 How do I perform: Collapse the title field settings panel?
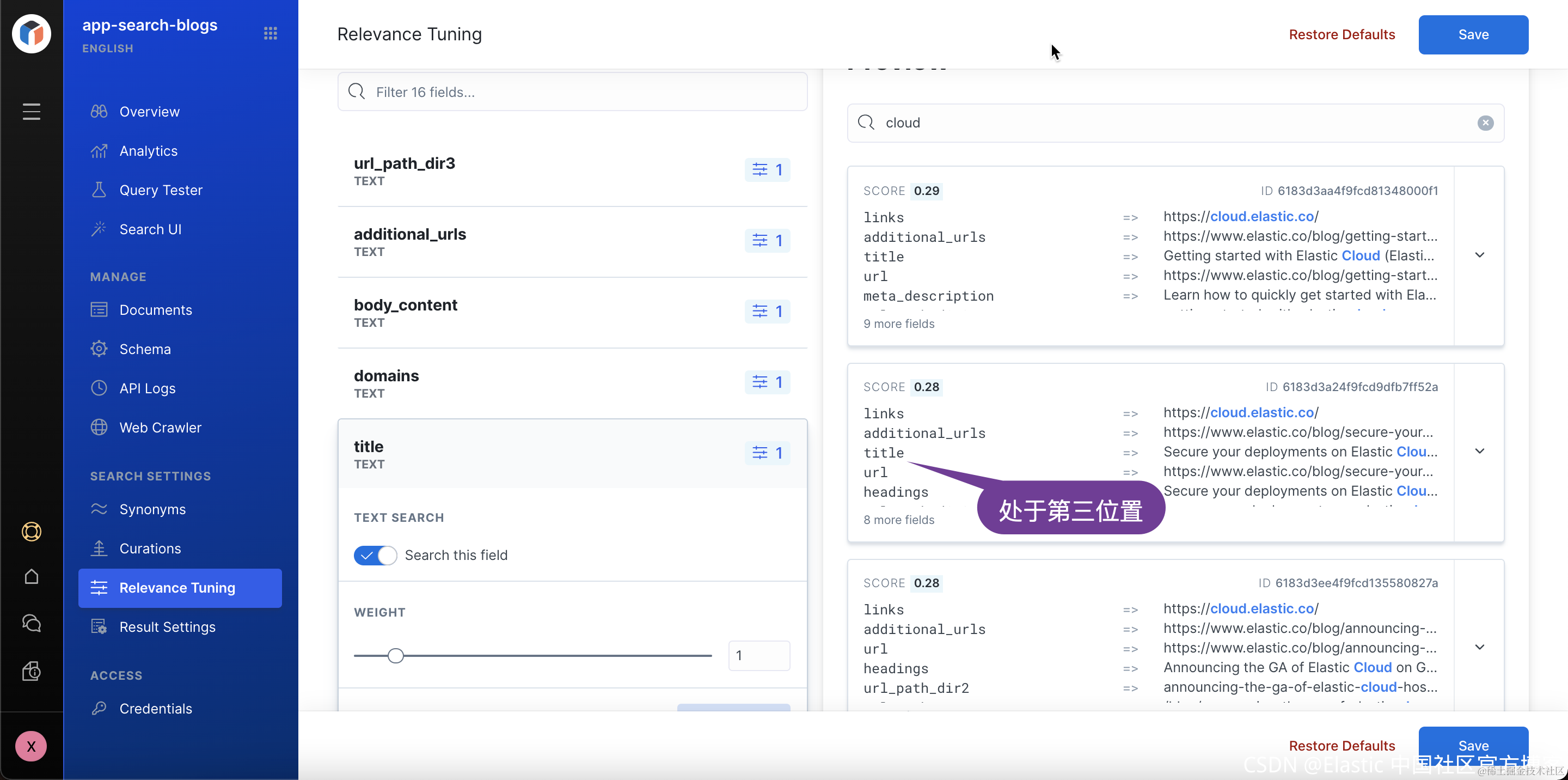pyautogui.click(x=572, y=454)
